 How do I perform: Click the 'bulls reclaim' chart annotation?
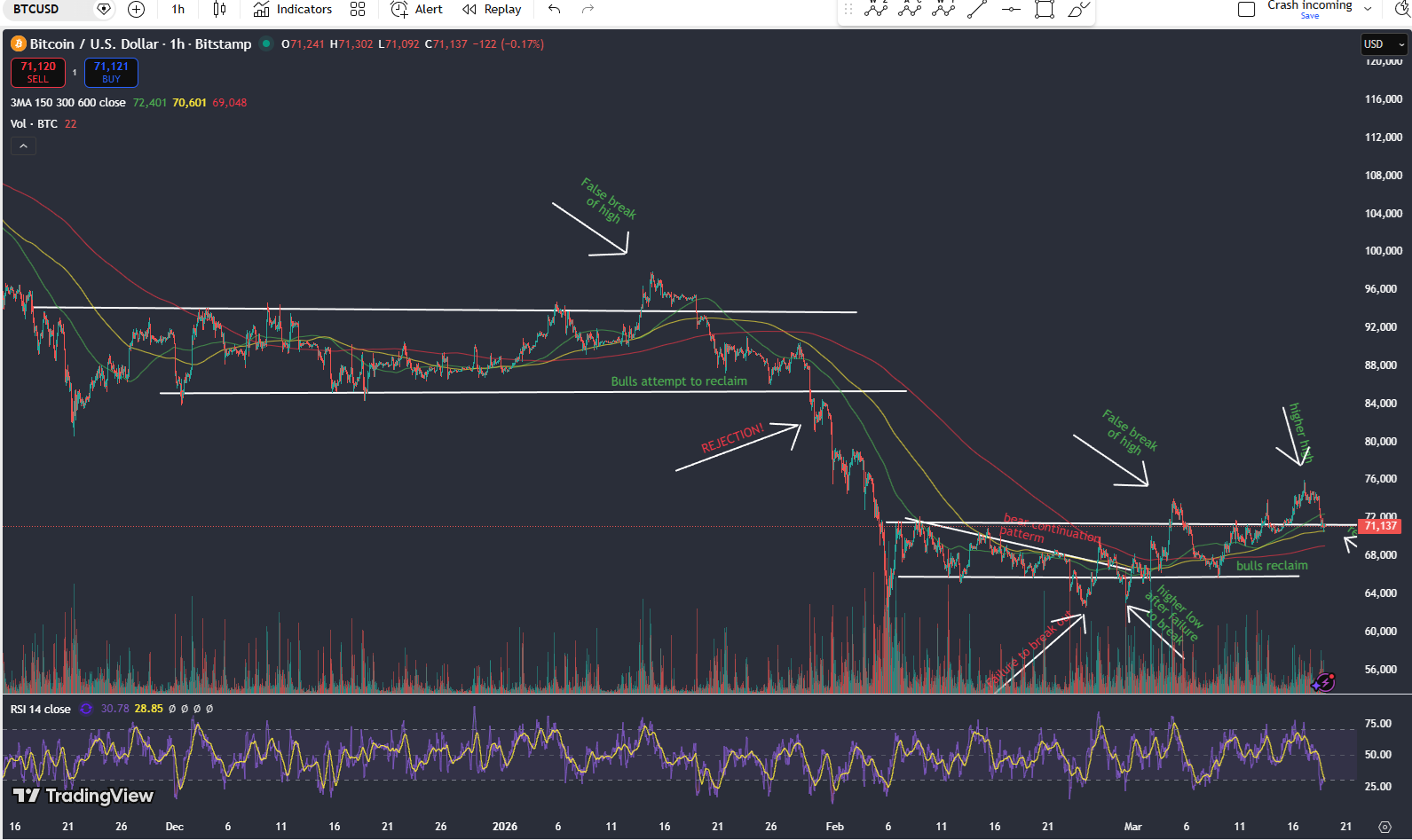1272,566
